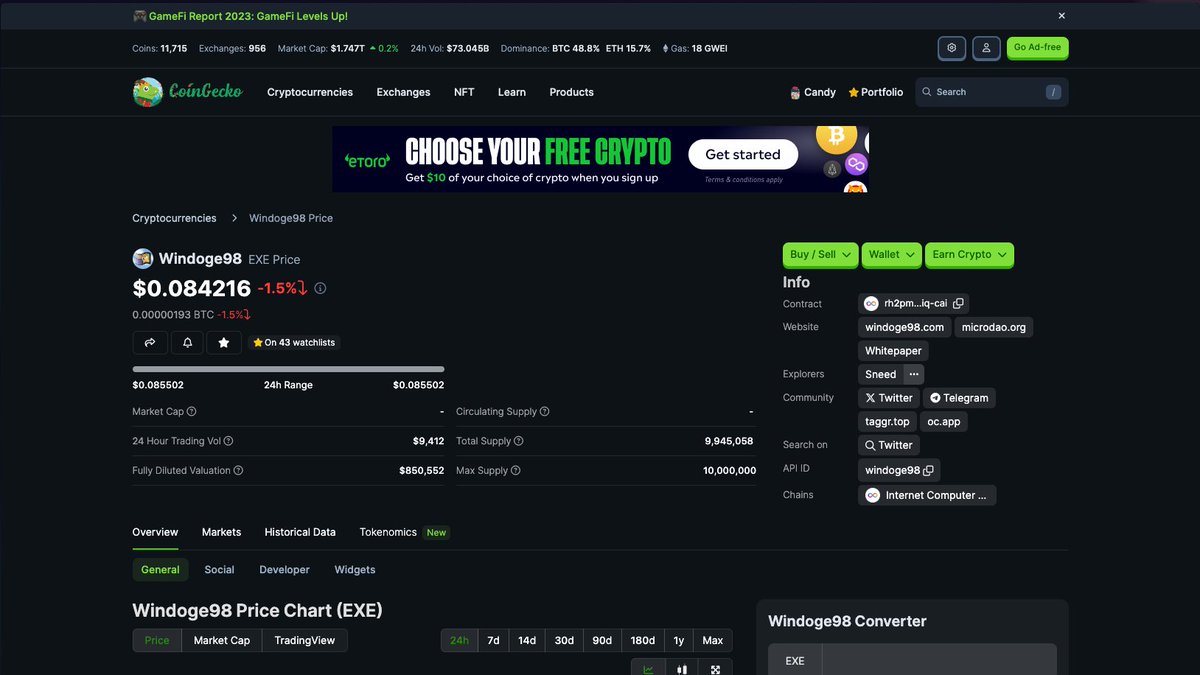
Task: Open Exchanges nav menu
Action: point(403,92)
